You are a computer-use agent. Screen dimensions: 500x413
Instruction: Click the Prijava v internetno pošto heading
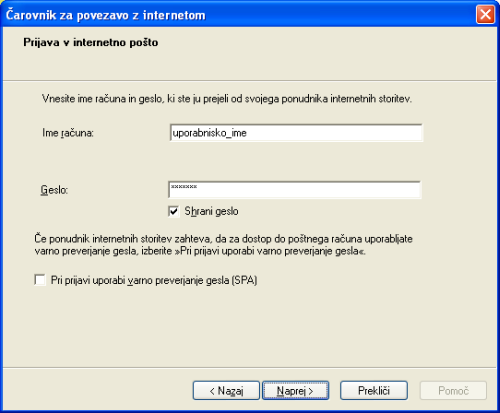point(91,43)
